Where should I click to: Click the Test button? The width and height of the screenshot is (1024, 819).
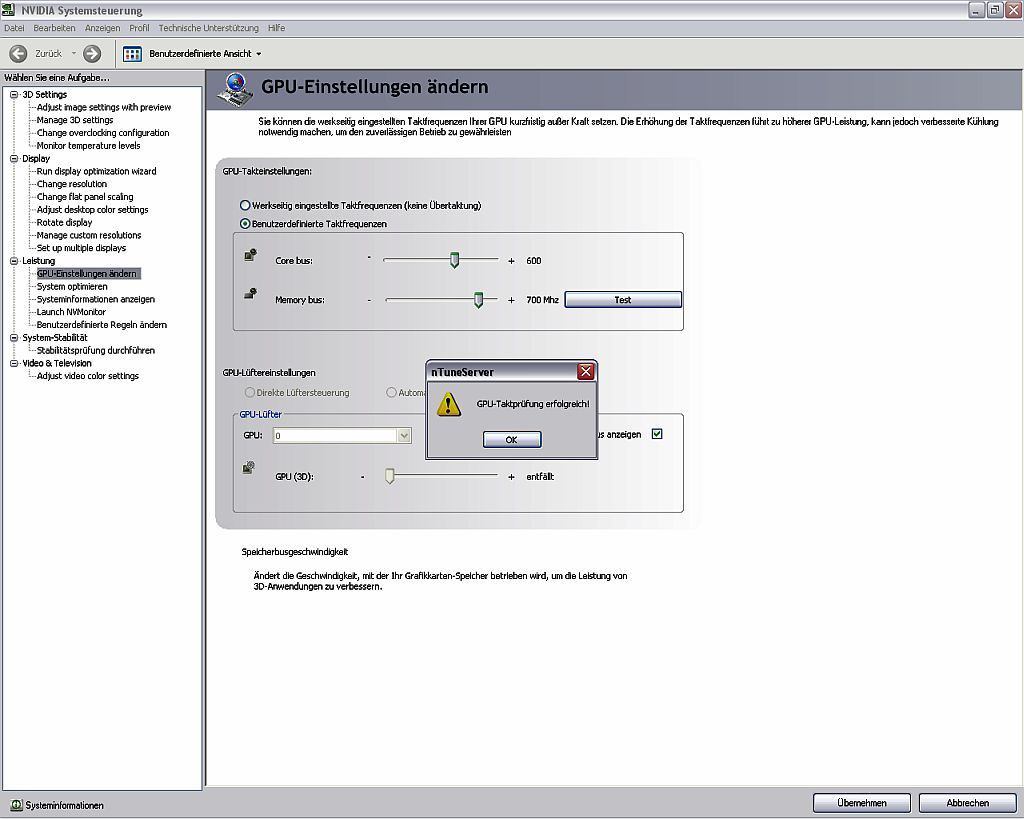click(622, 300)
